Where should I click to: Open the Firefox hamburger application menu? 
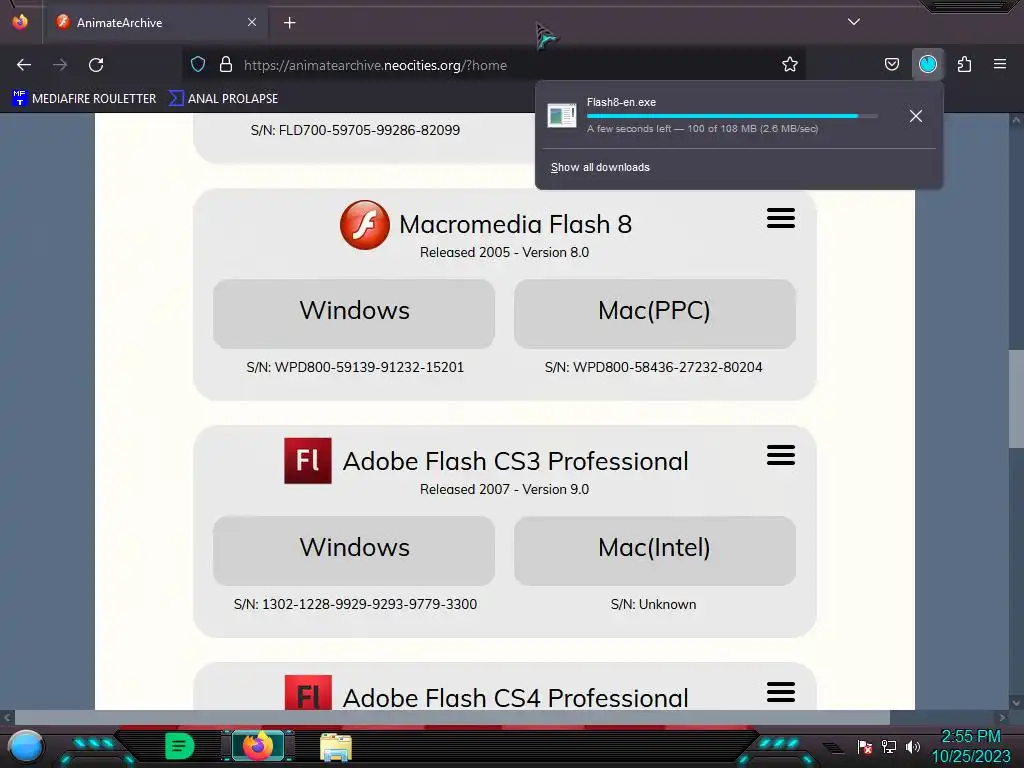(1000, 65)
